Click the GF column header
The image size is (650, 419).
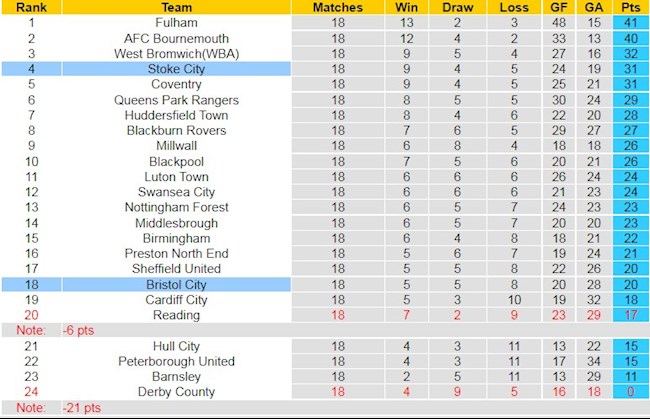click(558, 7)
